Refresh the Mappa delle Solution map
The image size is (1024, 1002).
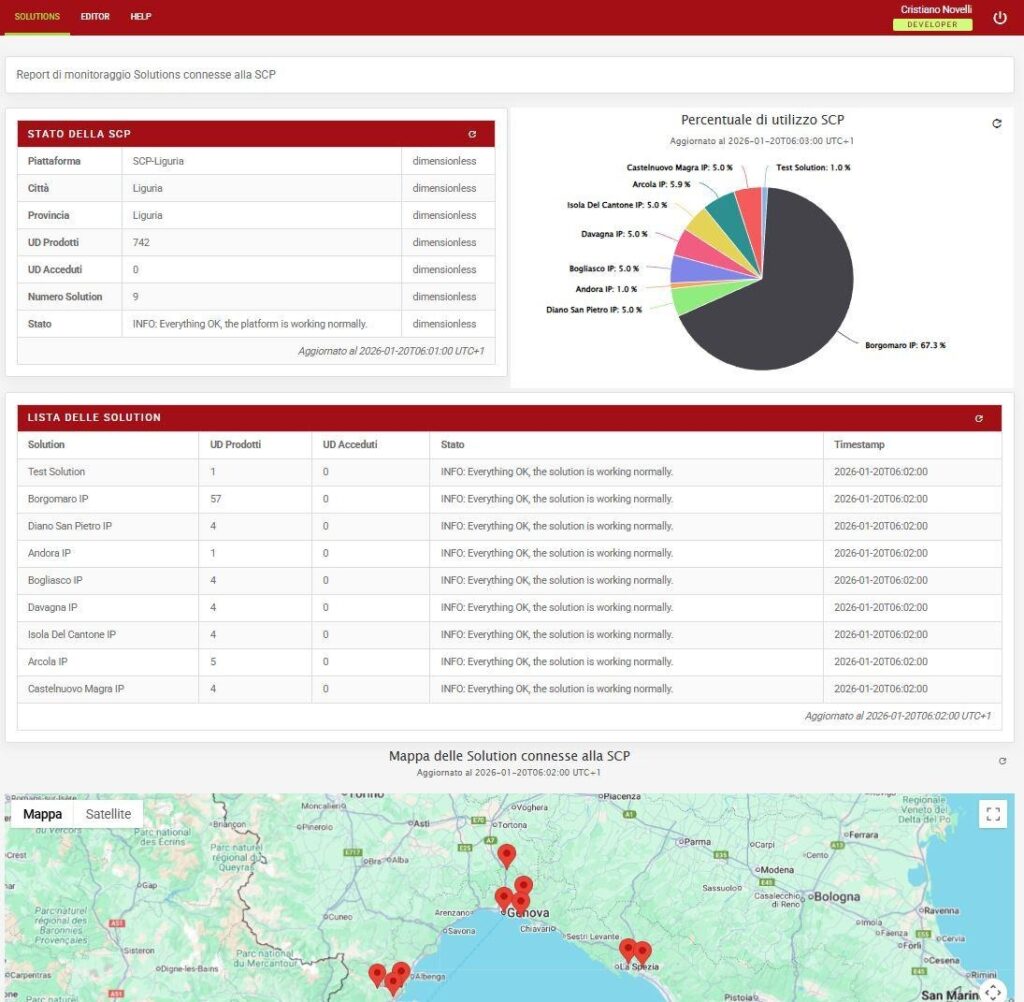tap(1002, 761)
